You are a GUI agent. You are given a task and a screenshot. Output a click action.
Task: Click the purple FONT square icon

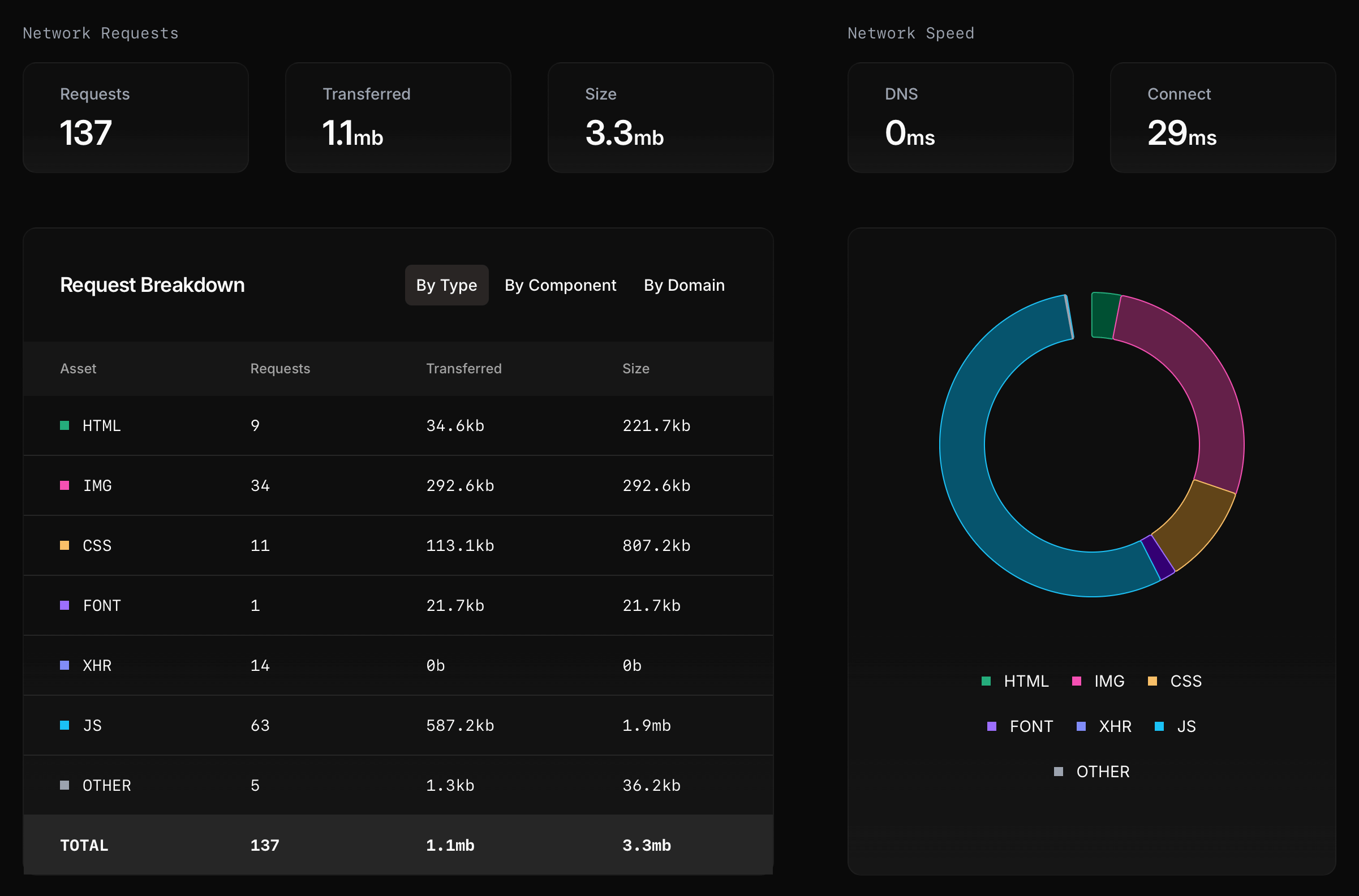[x=64, y=605]
